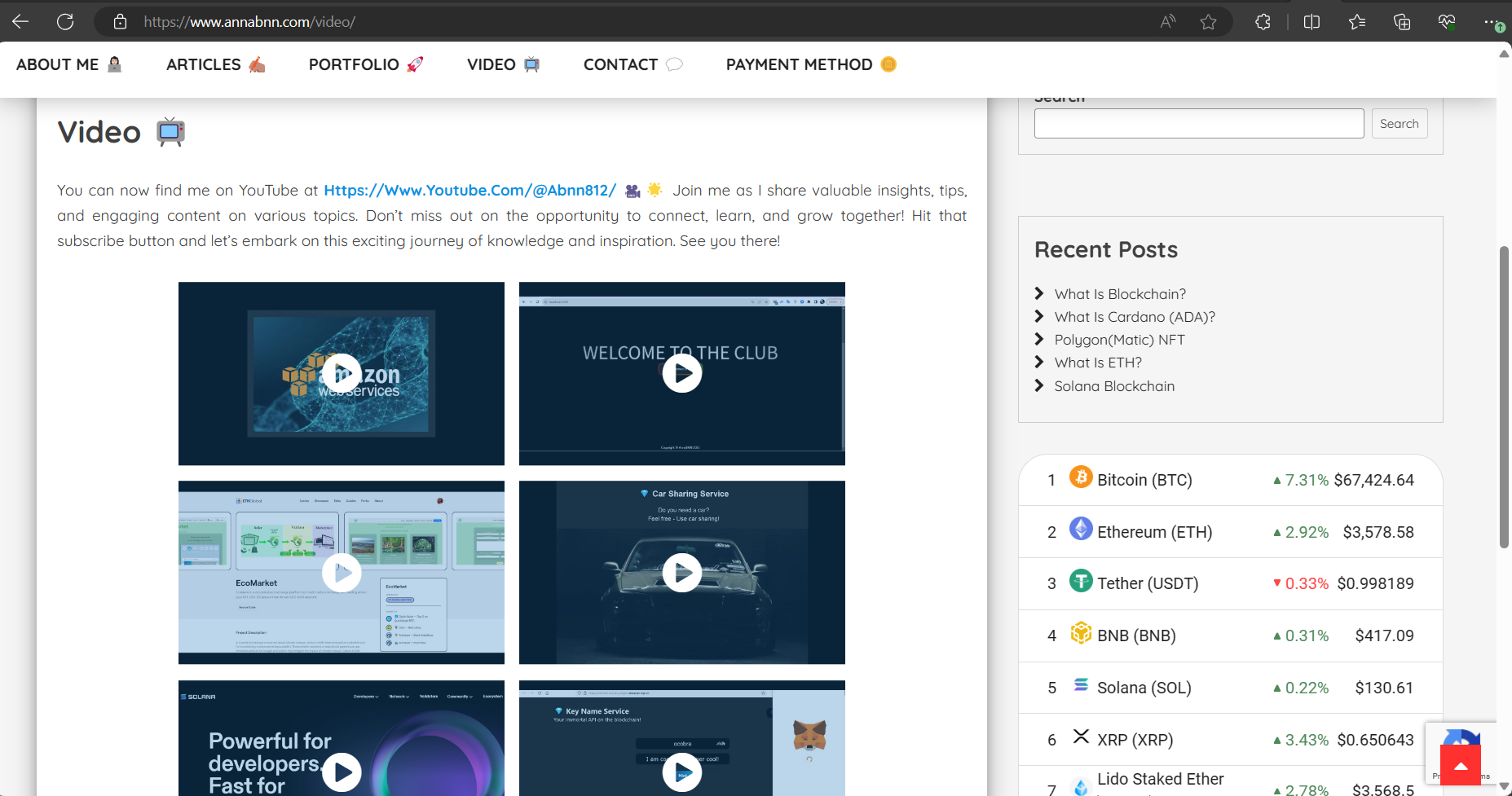Open Read aloud icon in address bar
This screenshot has height=796, width=1512.
[1168, 22]
